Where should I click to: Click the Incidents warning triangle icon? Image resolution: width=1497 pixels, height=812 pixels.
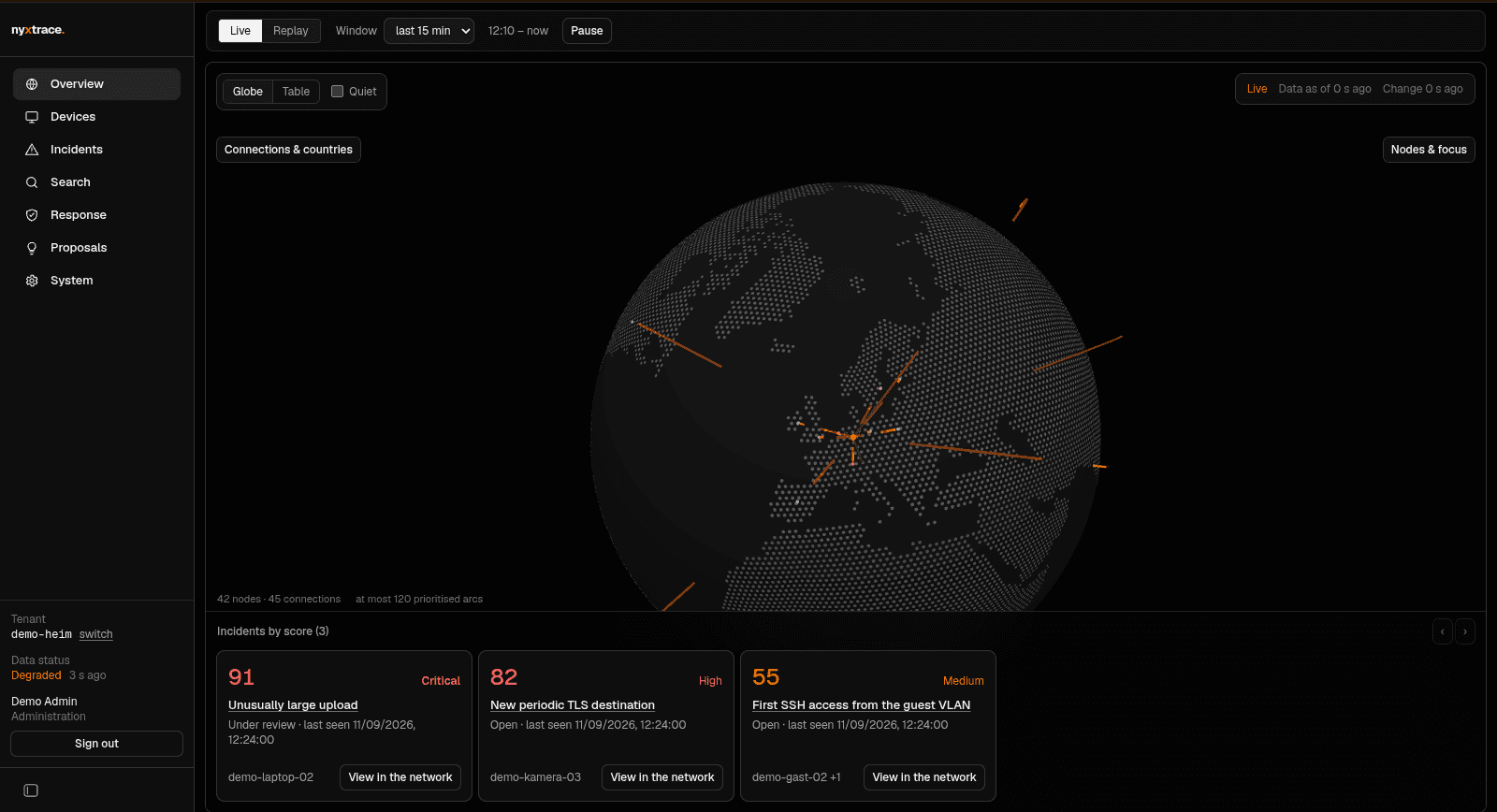pyautogui.click(x=32, y=150)
